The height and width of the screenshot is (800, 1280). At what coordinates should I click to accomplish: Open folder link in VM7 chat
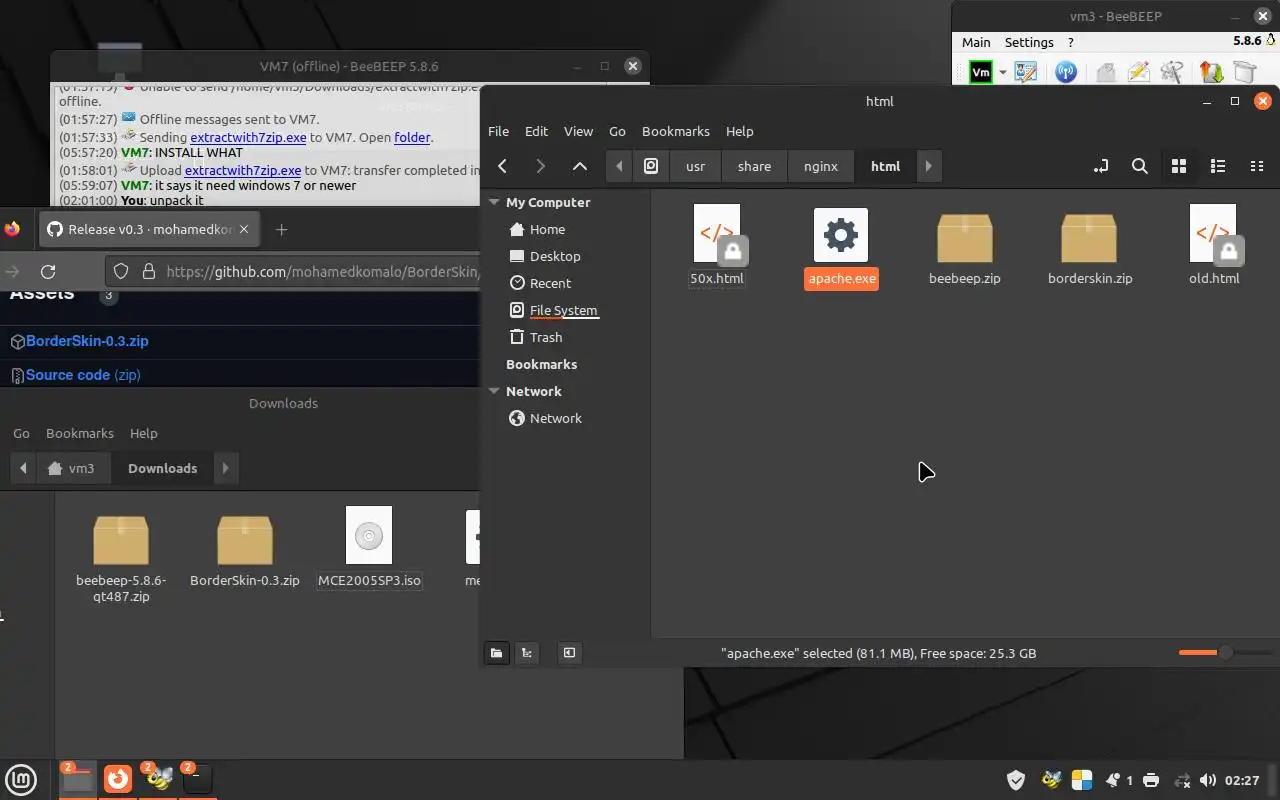(412, 137)
